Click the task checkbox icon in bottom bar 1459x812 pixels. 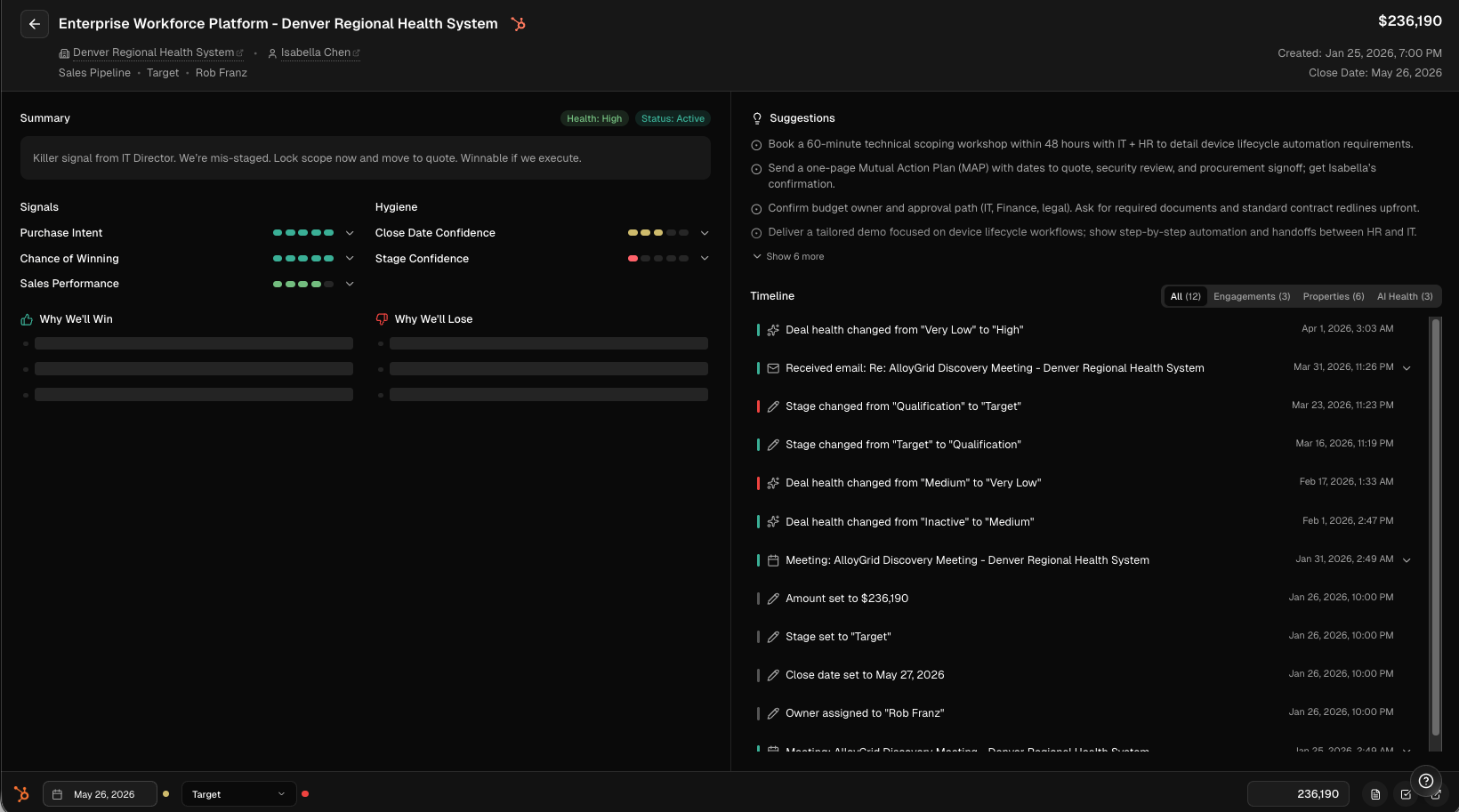point(1406,794)
